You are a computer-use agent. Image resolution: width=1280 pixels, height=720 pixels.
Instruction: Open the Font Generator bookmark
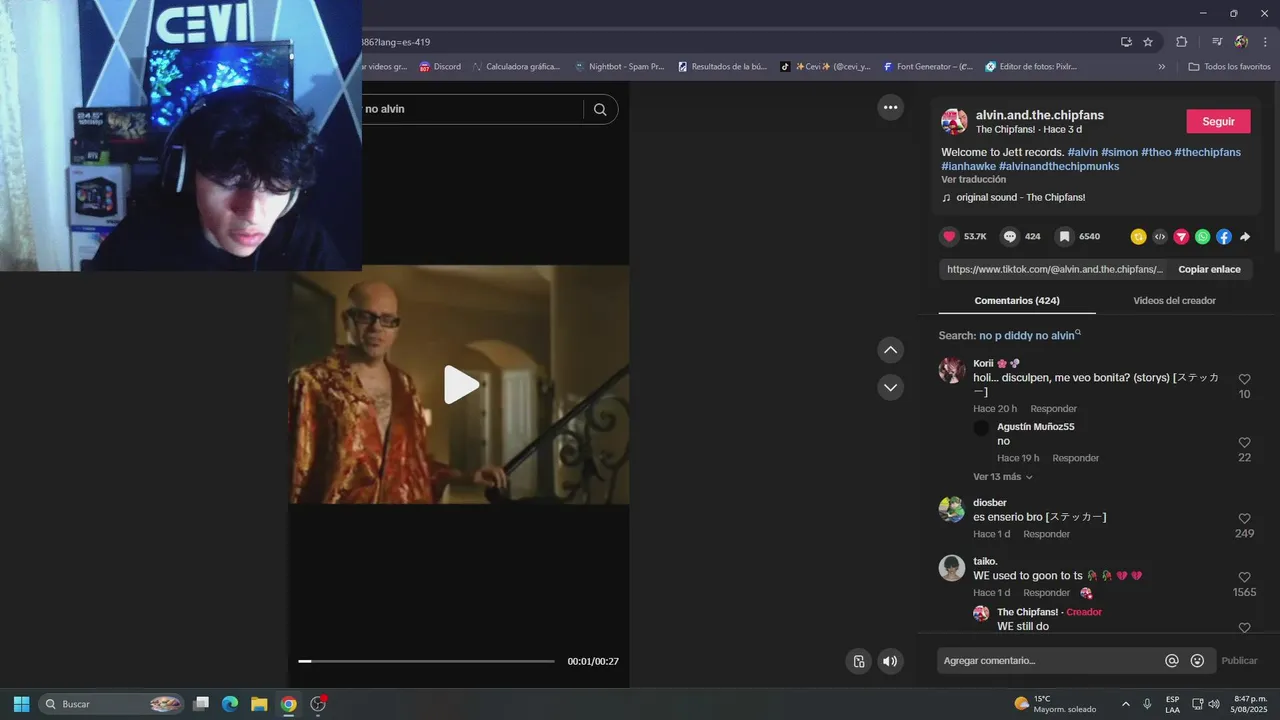point(928,67)
